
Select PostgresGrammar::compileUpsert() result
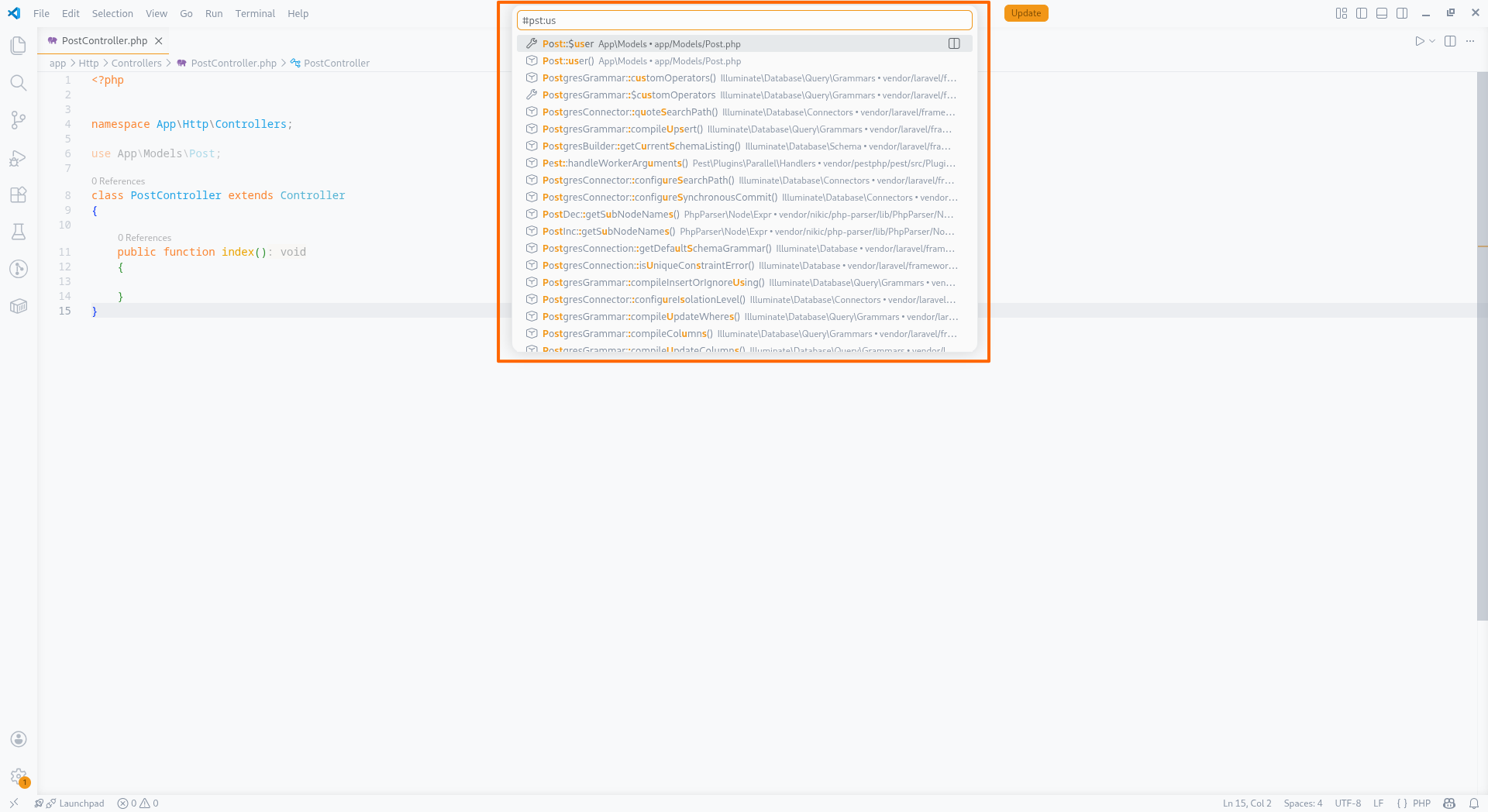744,129
